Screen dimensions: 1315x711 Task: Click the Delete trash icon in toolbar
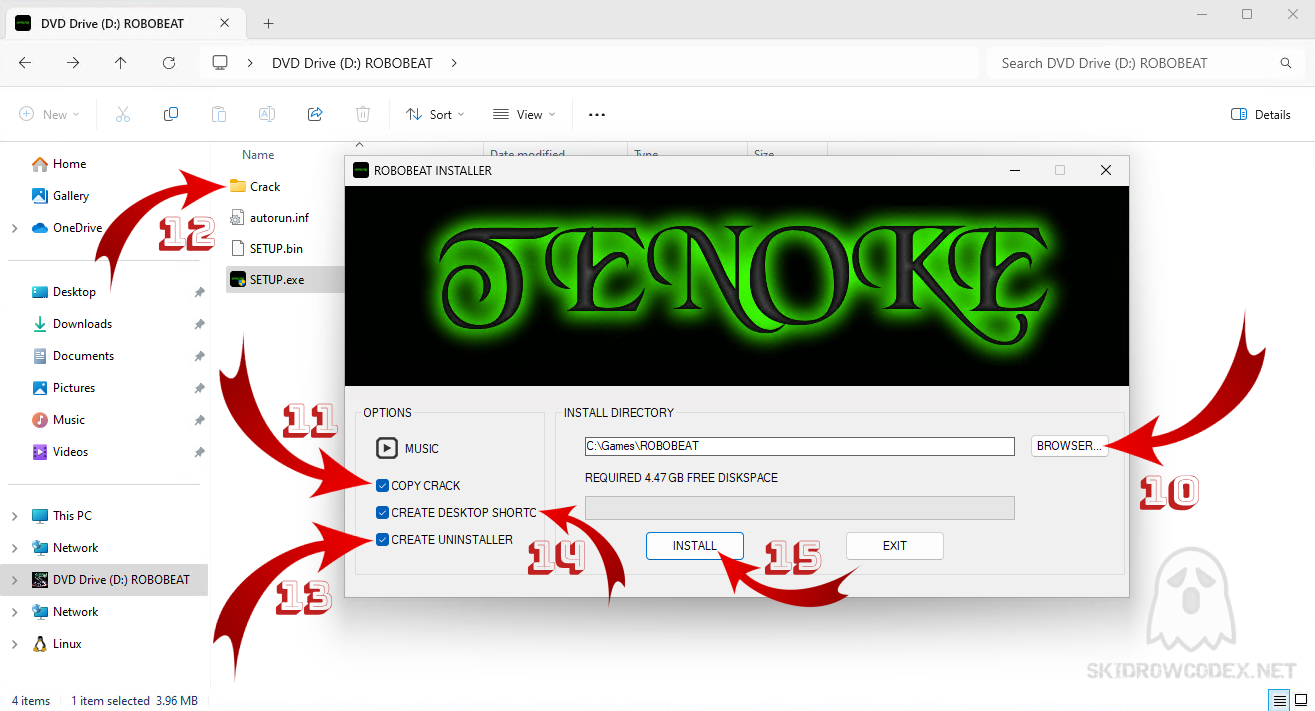[x=363, y=115]
